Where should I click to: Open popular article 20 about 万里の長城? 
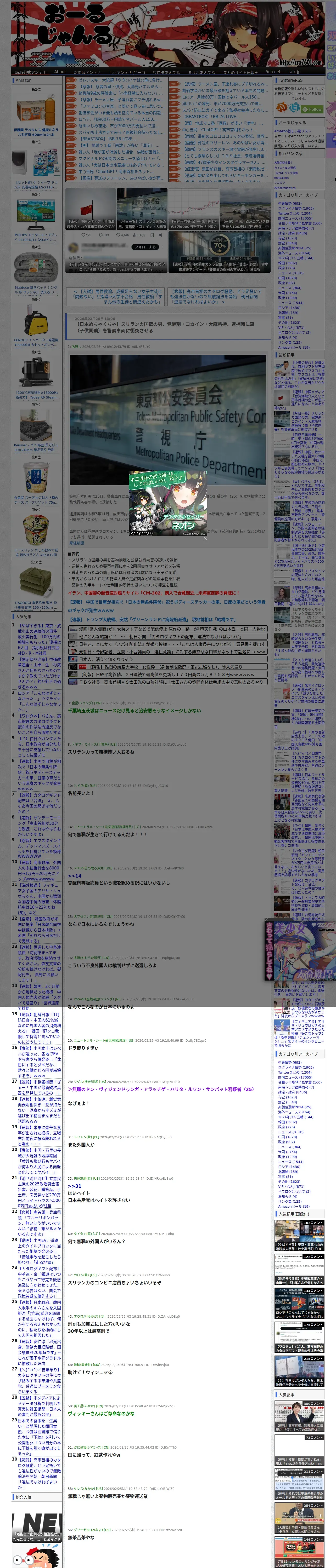(39, 1161)
